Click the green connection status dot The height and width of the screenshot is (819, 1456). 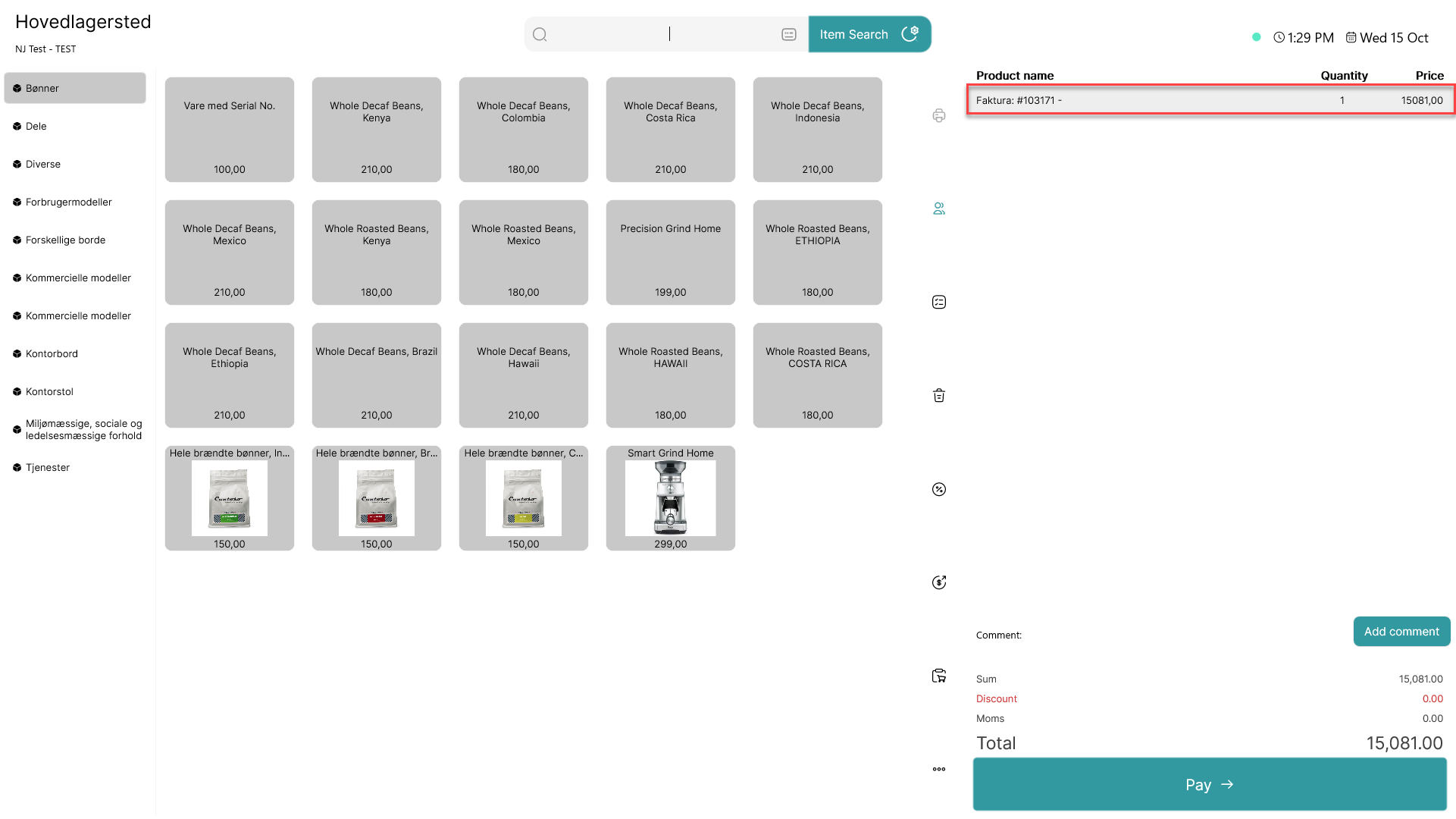pyautogui.click(x=1257, y=36)
